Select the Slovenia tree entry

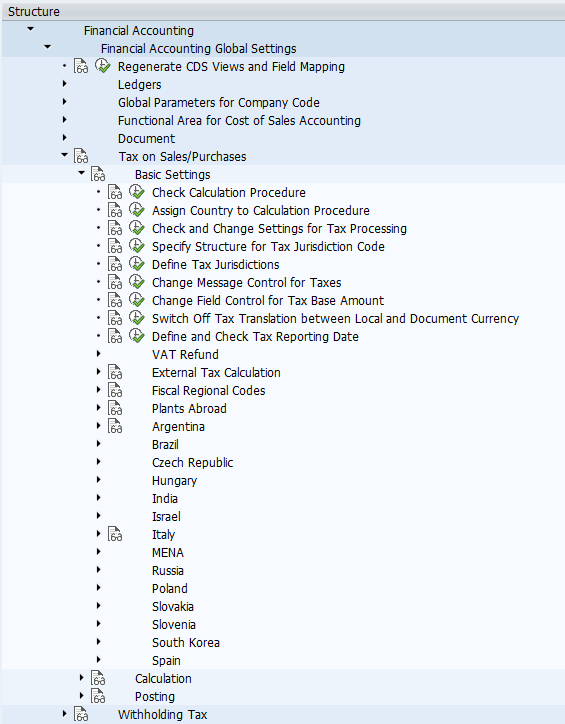174,625
